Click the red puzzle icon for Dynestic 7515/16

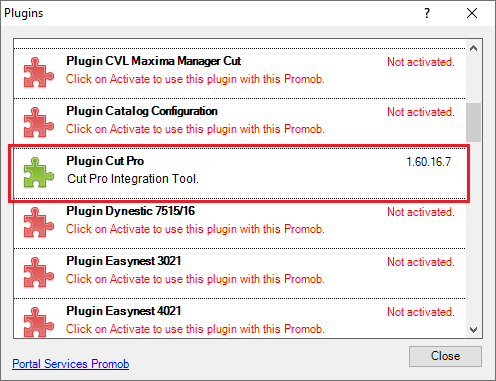(39, 222)
